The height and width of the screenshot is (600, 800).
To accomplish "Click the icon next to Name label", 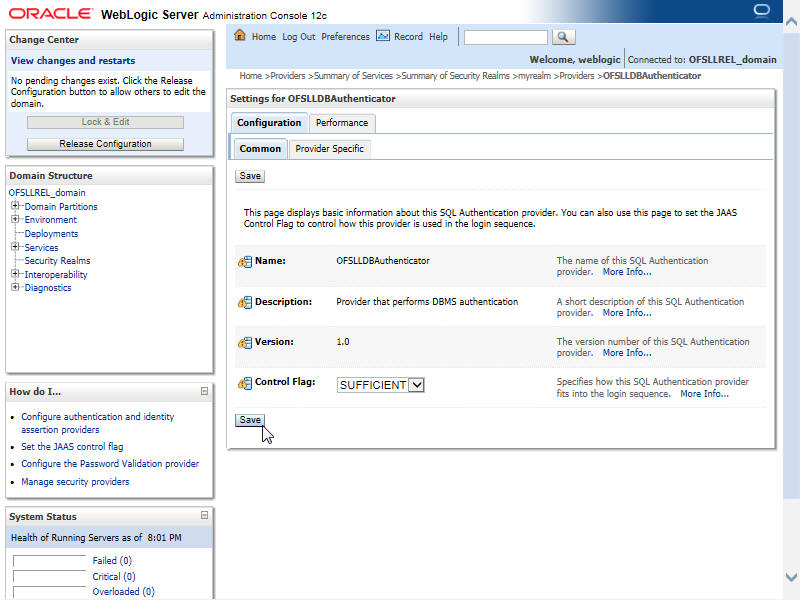I will pos(245,262).
